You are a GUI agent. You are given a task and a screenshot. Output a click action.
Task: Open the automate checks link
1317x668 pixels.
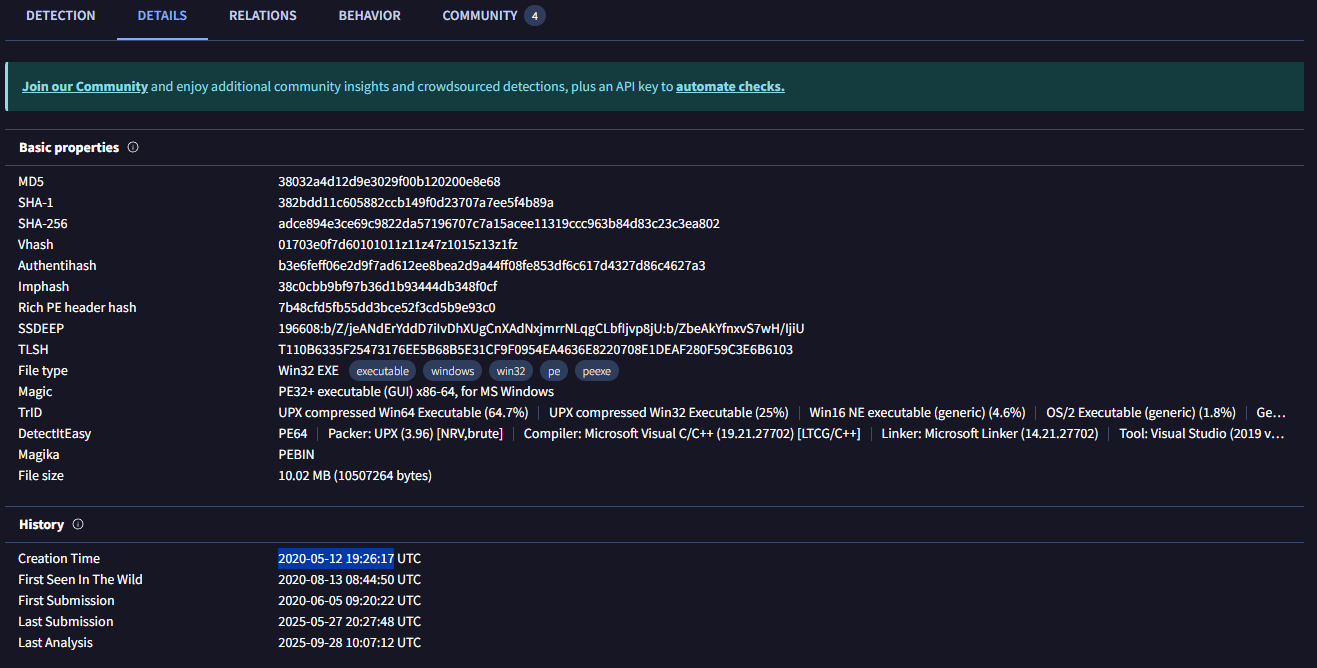click(x=730, y=86)
